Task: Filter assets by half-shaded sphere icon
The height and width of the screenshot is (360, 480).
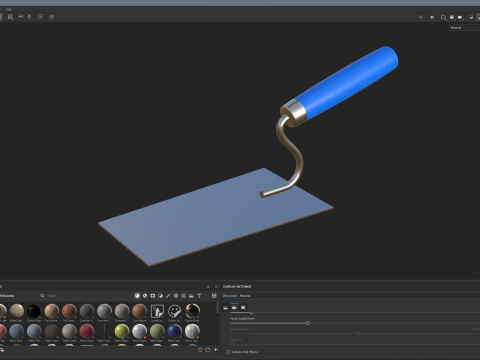Action: coord(160,296)
